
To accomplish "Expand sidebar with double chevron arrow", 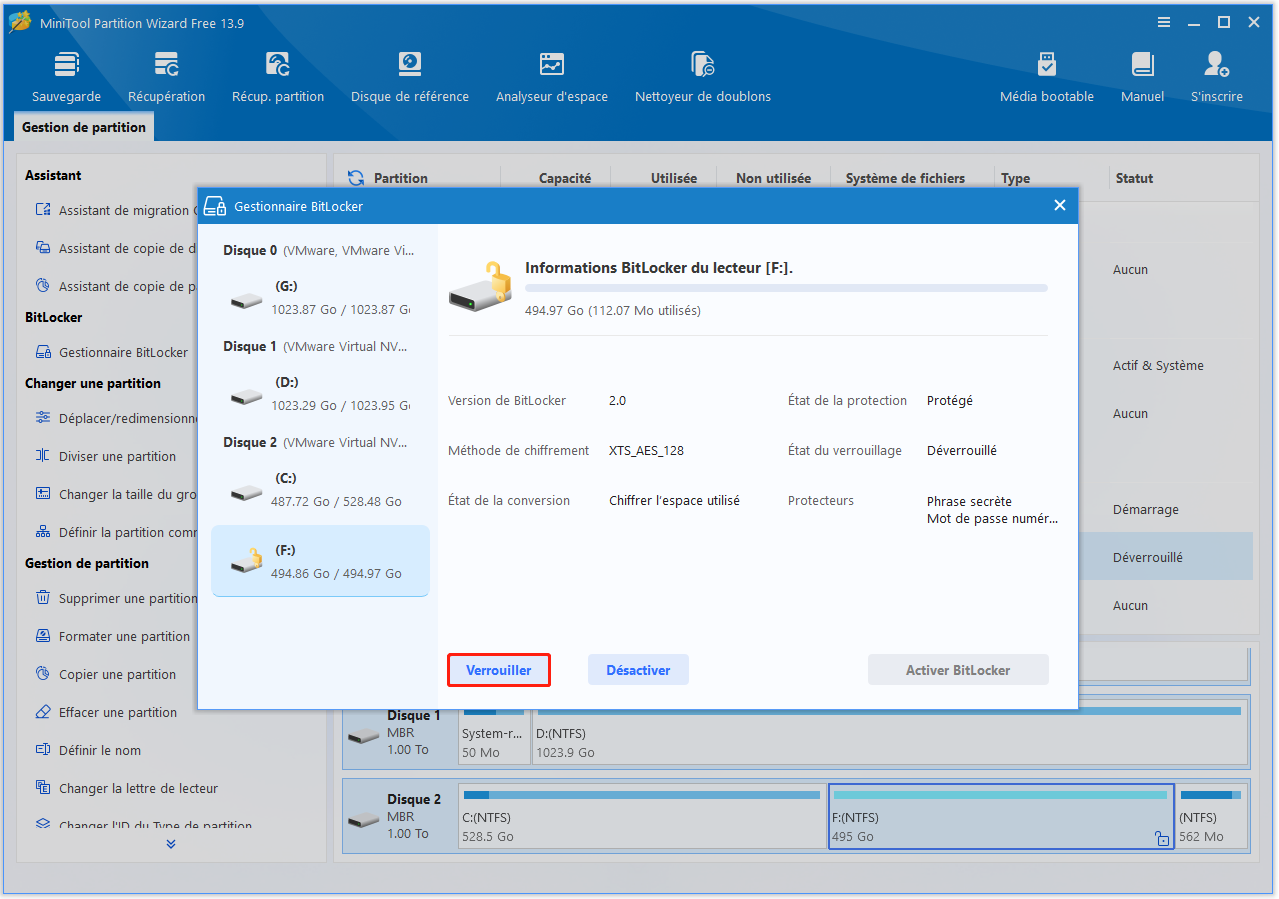I will click(171, 844).
